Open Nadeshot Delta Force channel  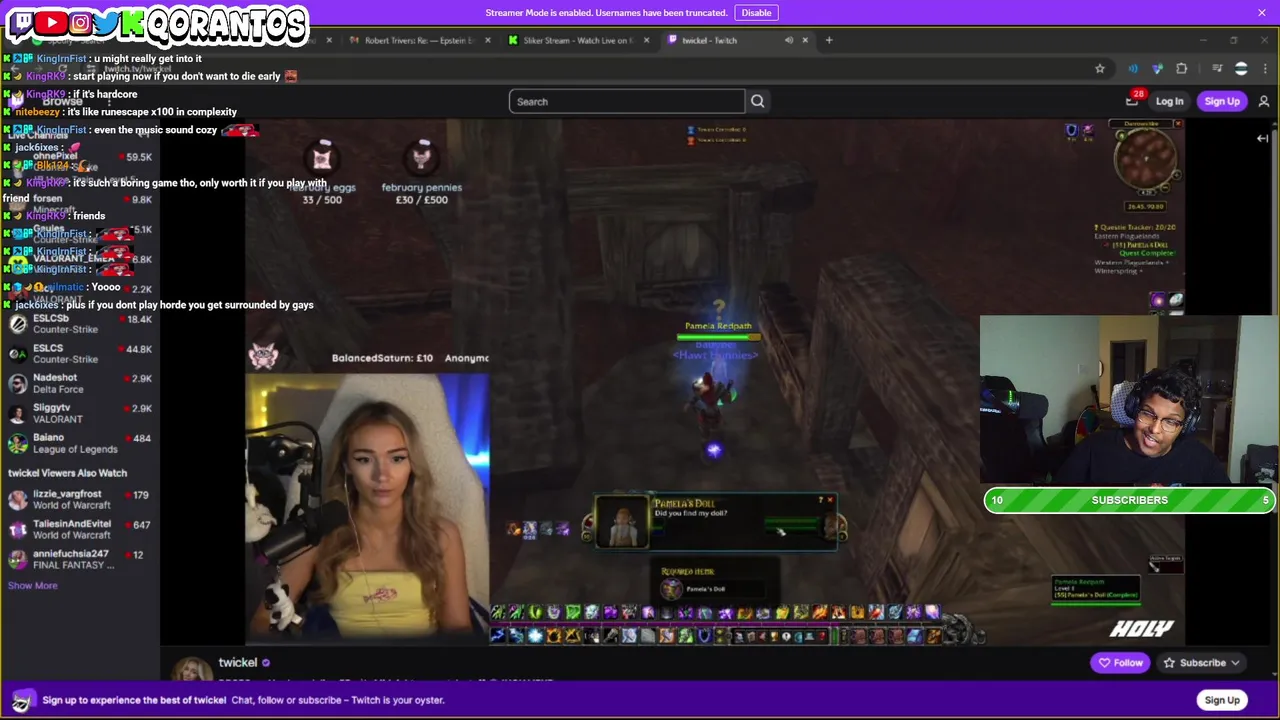[80, 384]
